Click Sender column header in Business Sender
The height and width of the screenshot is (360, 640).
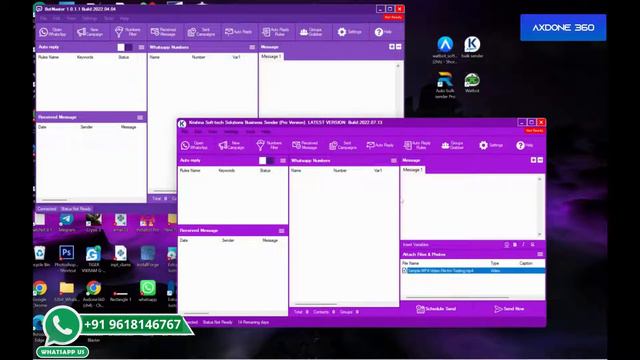pos(228,240)
